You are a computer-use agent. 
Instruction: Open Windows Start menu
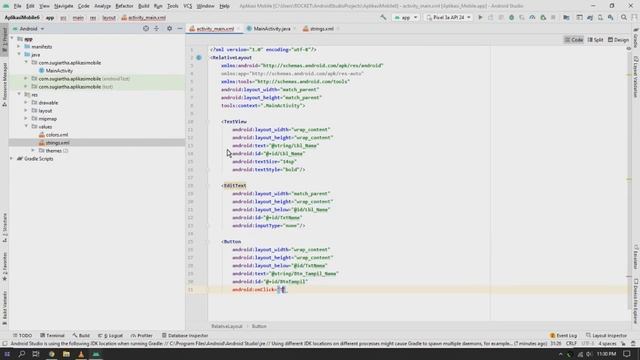click(x=7, y=354)
